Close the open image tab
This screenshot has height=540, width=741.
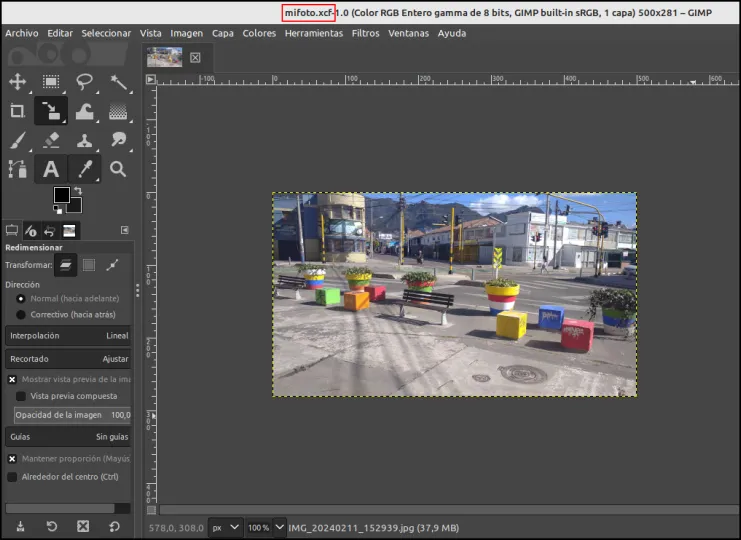coord(195,58)
